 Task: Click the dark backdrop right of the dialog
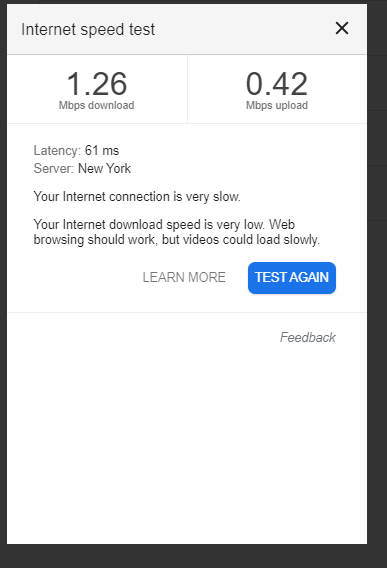click(377, 290)
